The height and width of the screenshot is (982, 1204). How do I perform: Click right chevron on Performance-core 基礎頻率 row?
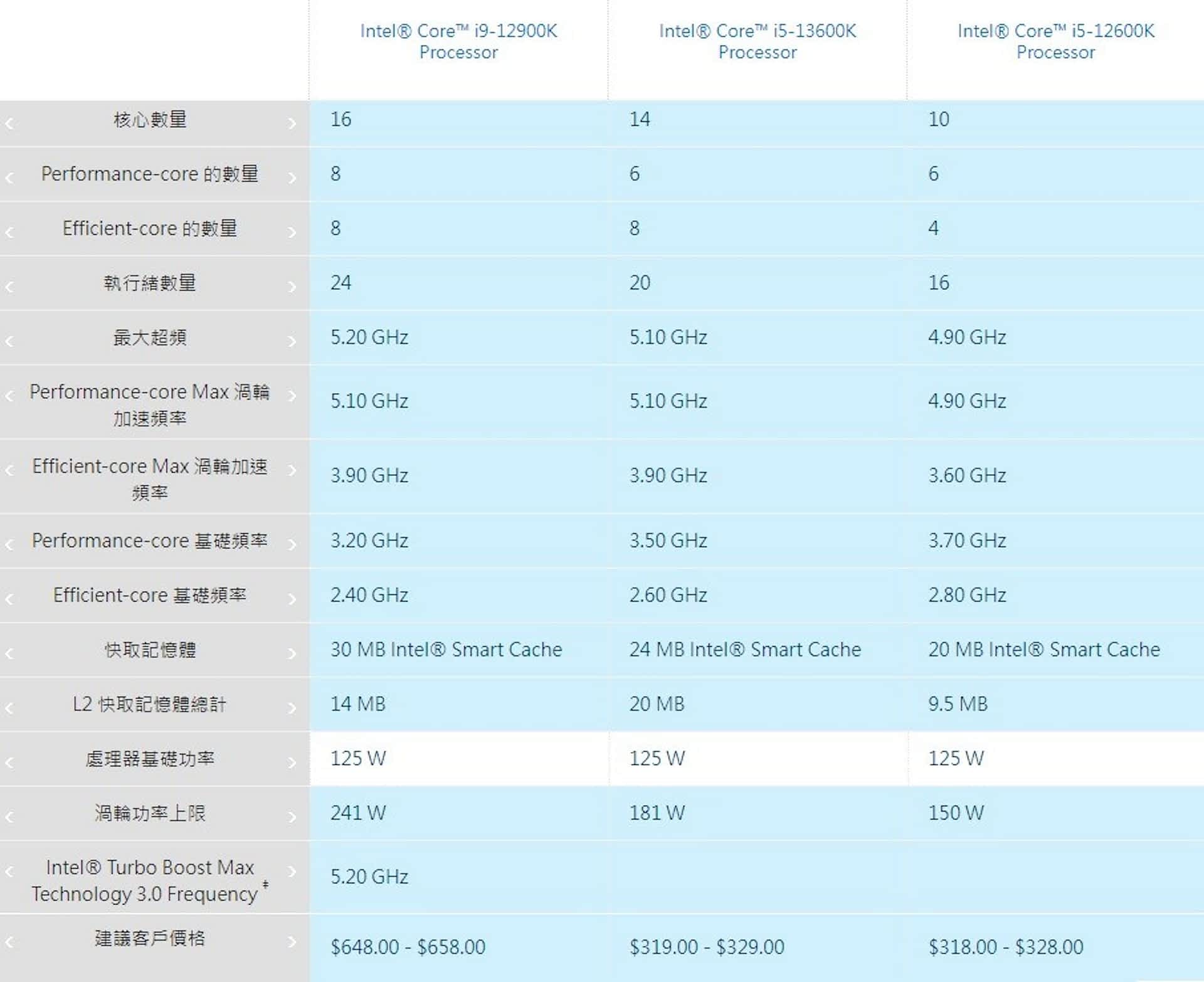click(292, 544)
